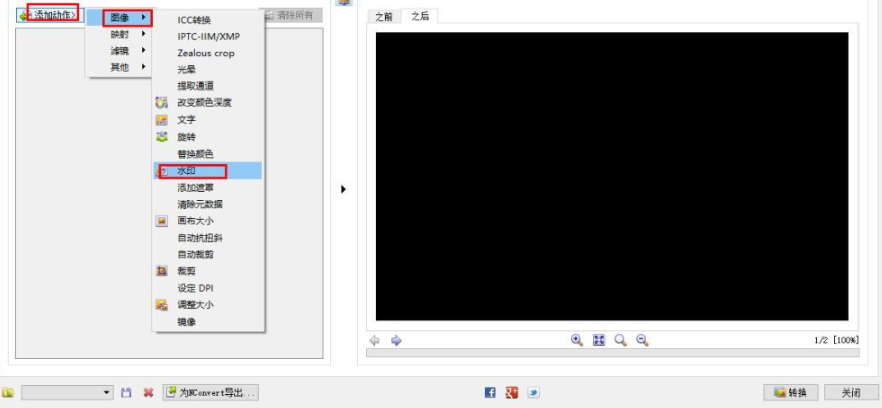882x408 pixels.
Task: Open the script preset dropdown
Action: (x=68, y=392)
